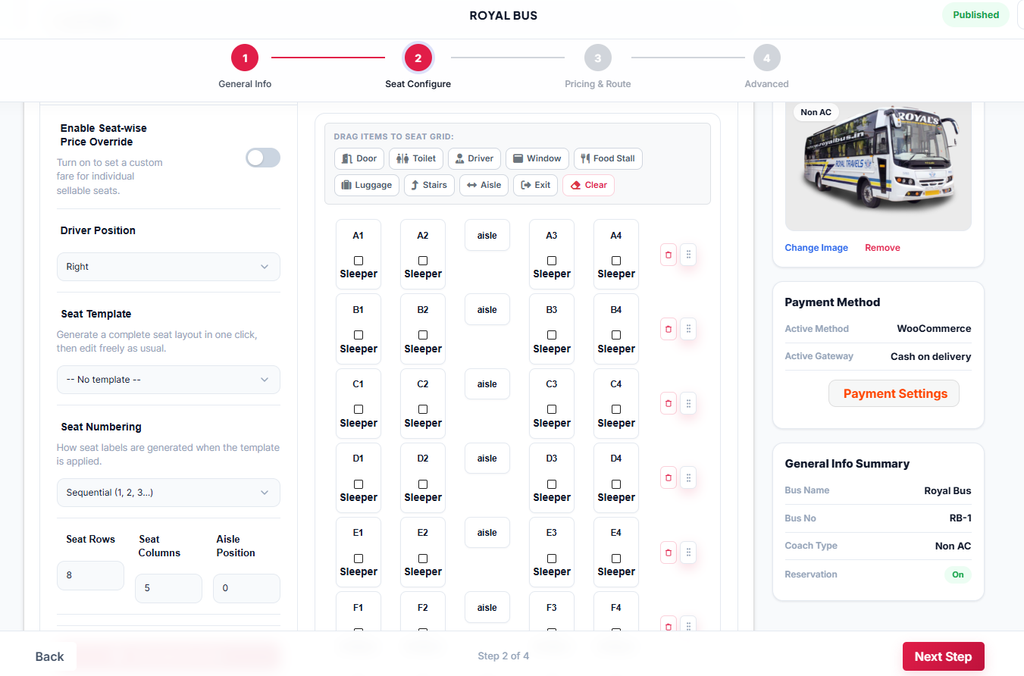The image size is (1024, 676).
Task: Check the Sleeper box on seat D4
Action: (x=616, y=484)
